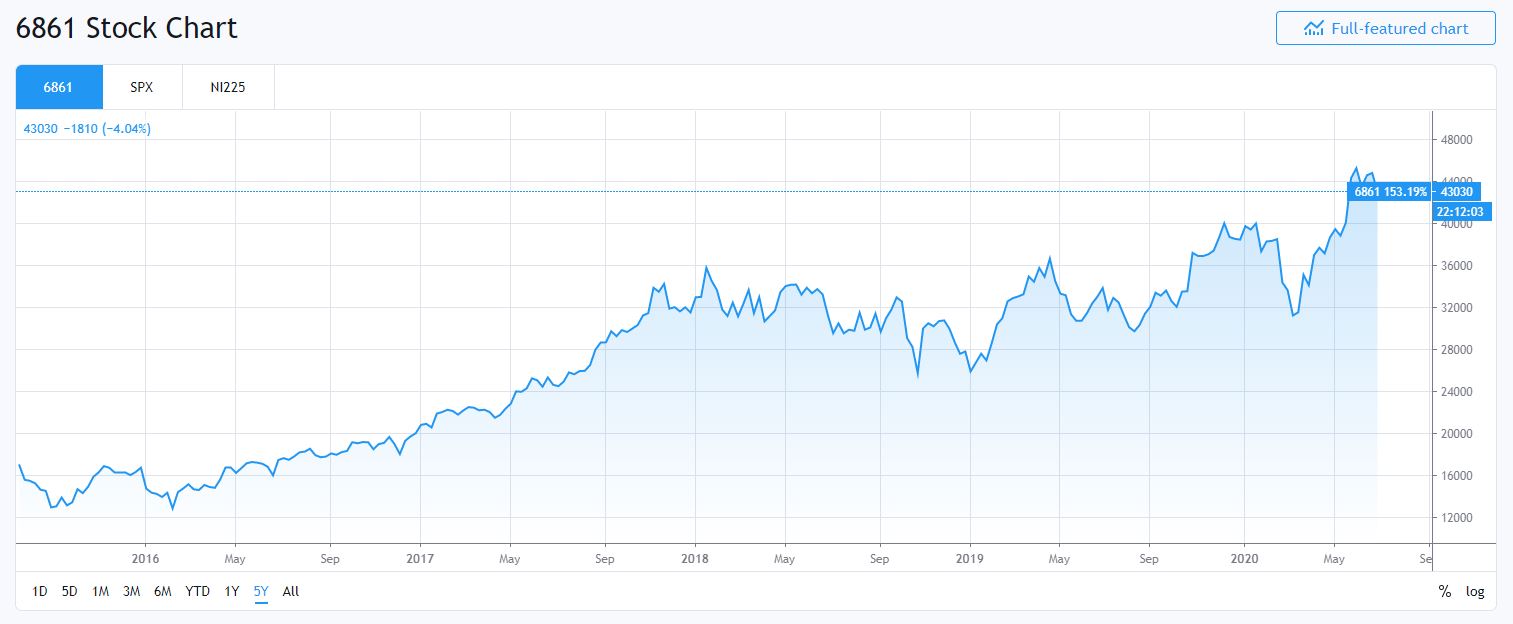Screen dimensions: 1513x624
Task: Select the 6M time range
Action: (162, 591)
